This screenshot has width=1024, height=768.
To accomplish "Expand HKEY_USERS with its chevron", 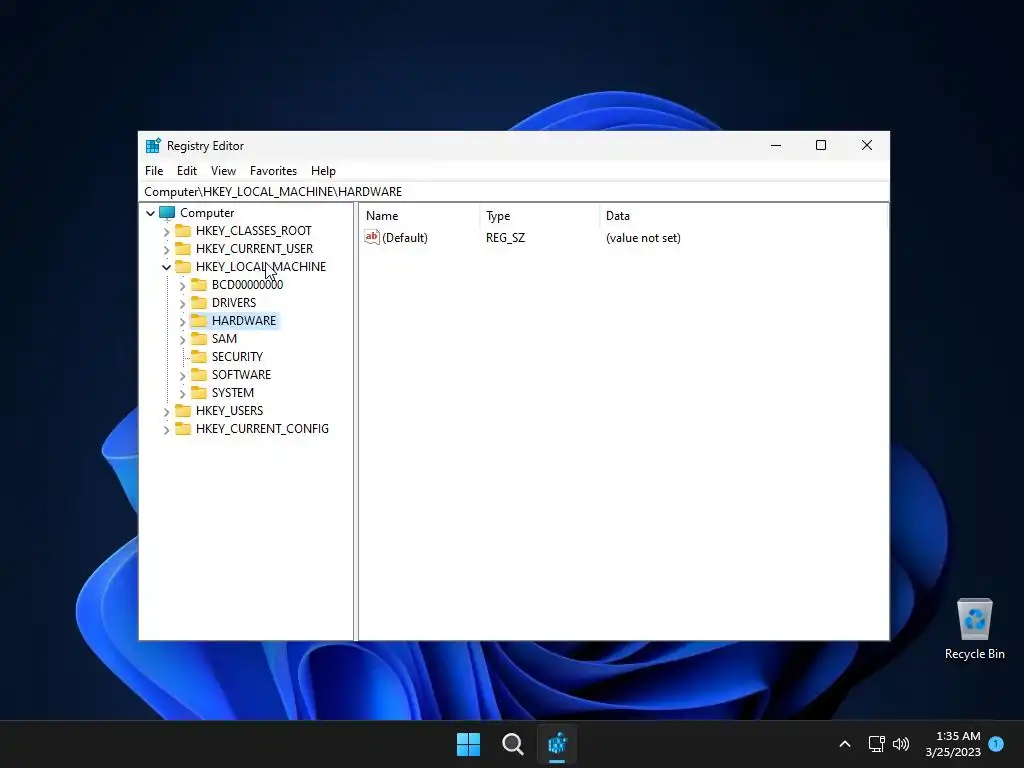I will click(166, 411).
